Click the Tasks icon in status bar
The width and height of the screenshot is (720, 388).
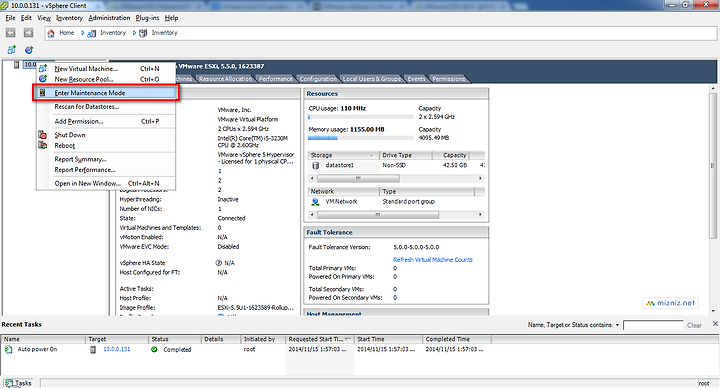point(9,382)
